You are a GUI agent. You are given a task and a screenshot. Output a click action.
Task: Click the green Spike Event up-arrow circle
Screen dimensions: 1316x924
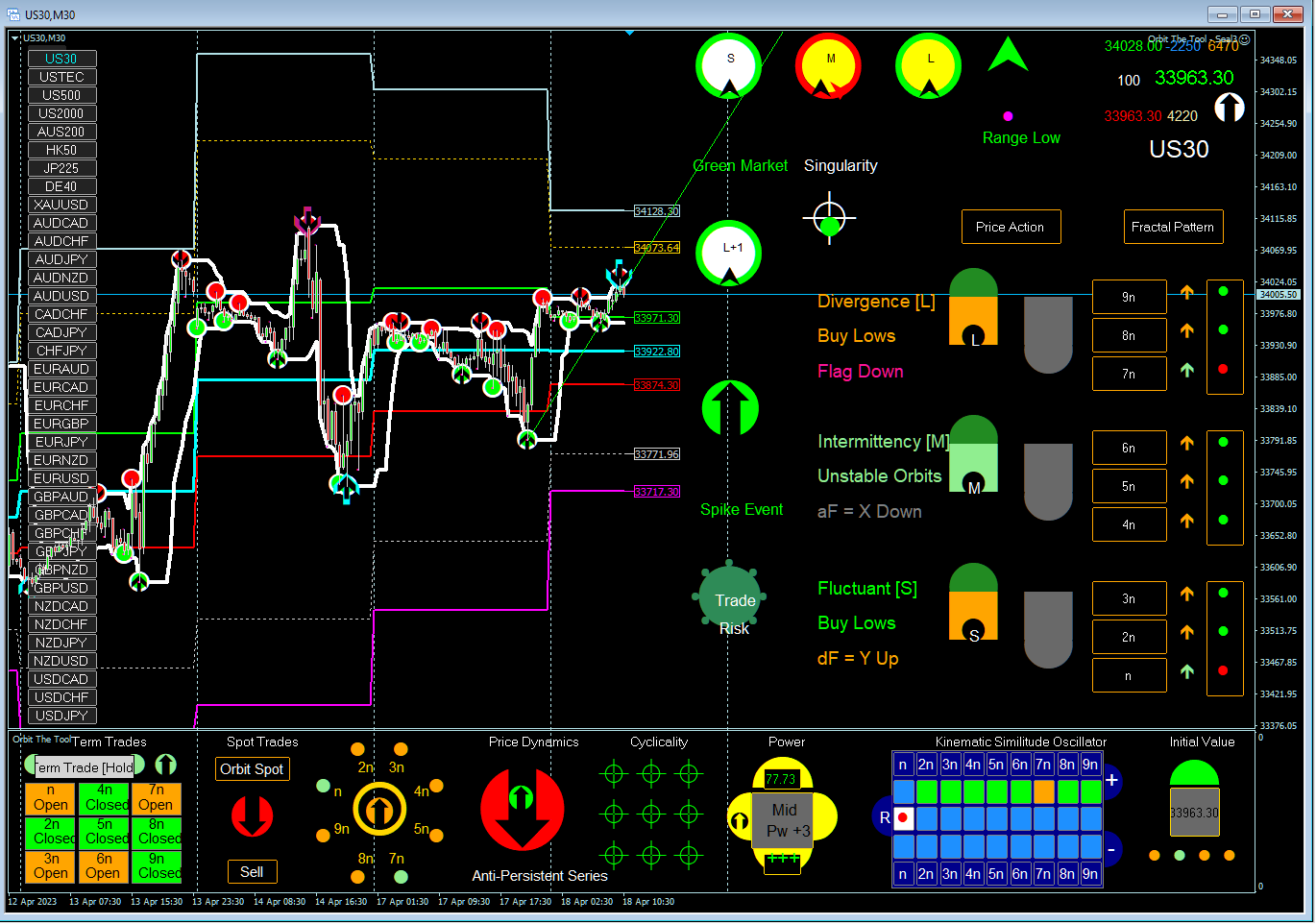pyautogui.click(x=730, y=407)
